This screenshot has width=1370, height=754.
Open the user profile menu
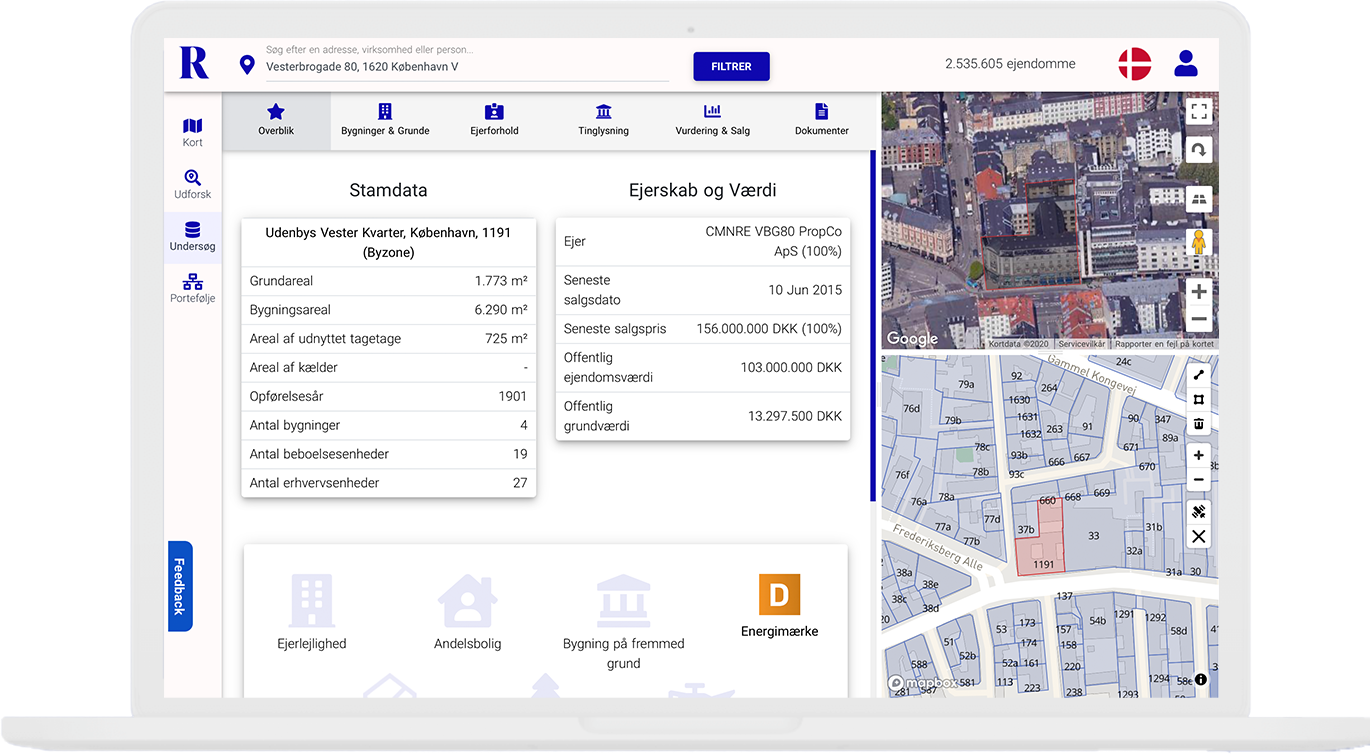pyautogui.click(x=1186, y=64)
